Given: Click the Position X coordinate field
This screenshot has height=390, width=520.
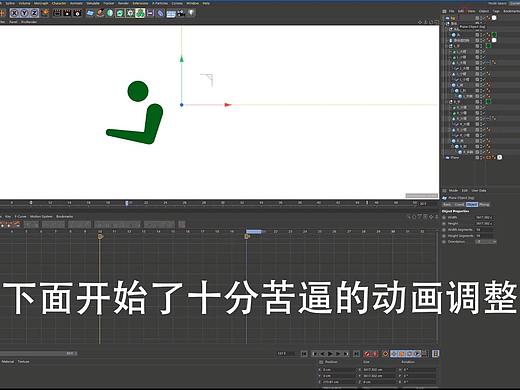Looking at the screenshot, I should (339, 370).
